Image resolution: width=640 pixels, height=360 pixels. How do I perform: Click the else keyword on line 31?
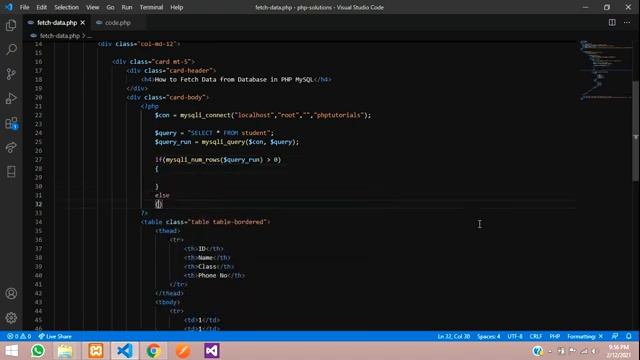pyautogui.click(x=162, y=195)
